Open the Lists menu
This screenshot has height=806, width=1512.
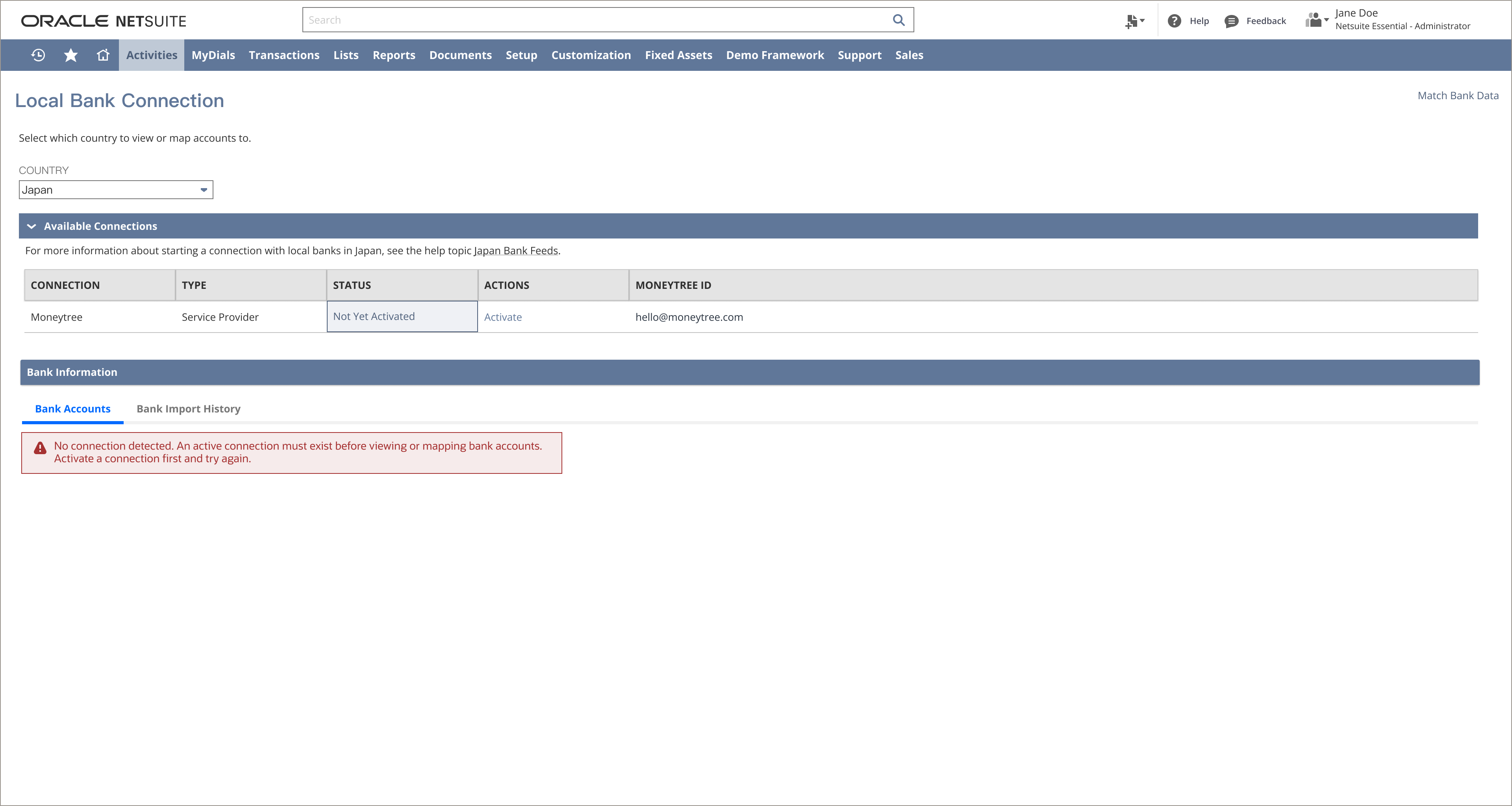click(346, 55)
